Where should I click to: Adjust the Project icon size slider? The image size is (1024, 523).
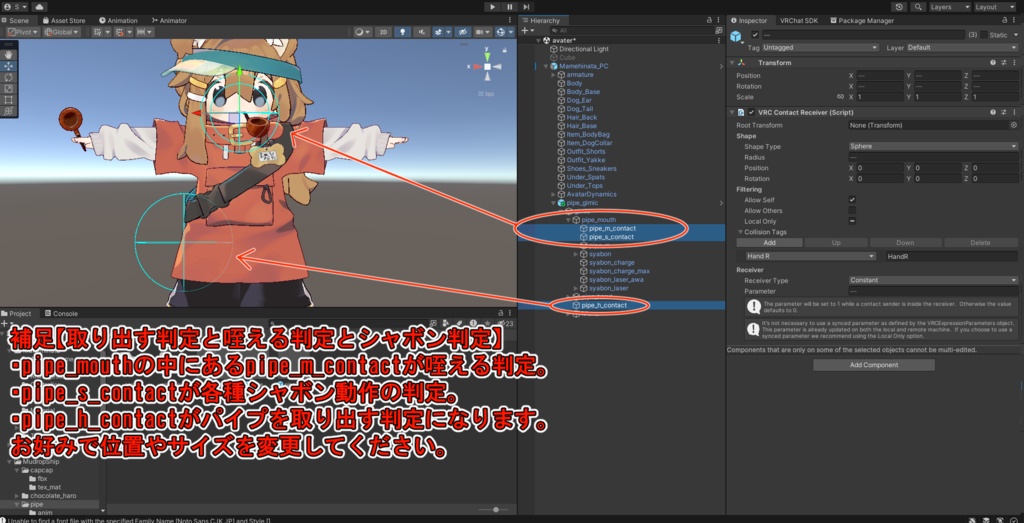point(494,509)
